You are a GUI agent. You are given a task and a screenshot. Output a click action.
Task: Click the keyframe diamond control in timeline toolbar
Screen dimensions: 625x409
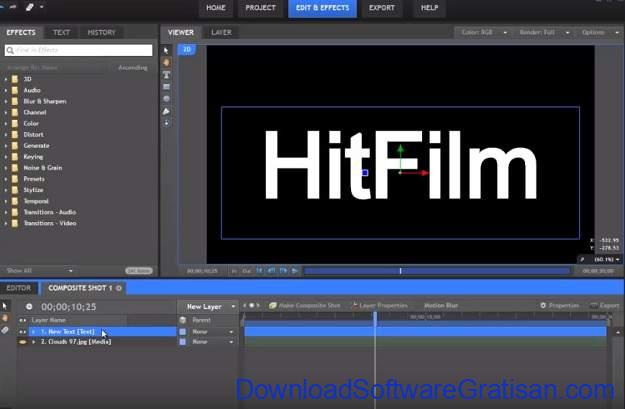252,306
